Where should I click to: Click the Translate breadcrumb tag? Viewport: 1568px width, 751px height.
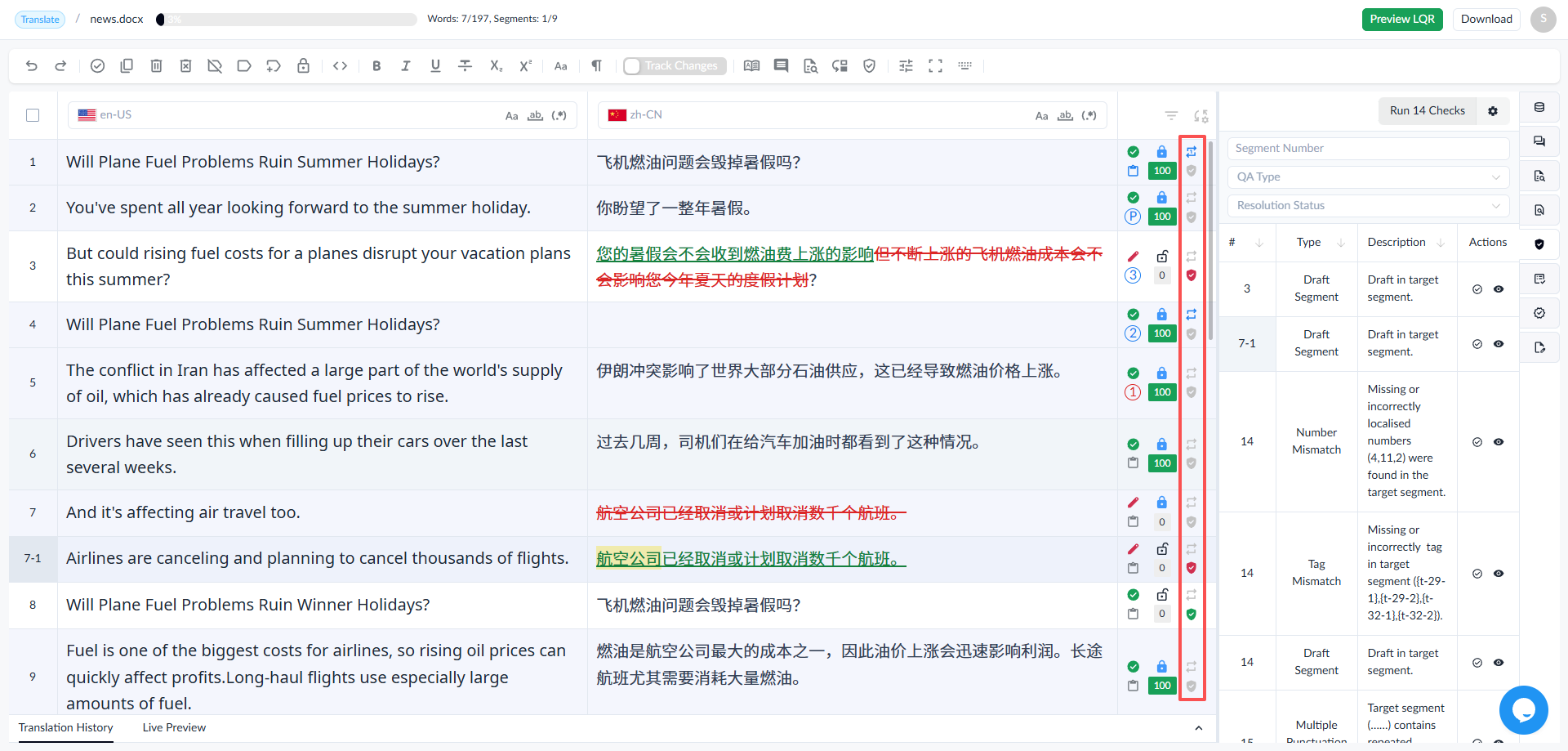[x=40, y=20]
